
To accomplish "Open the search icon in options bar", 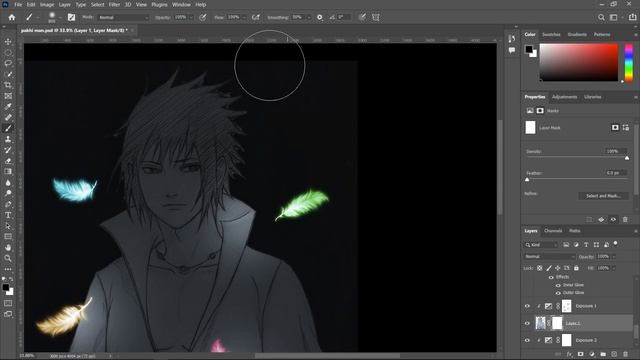I will click(601, 17).
